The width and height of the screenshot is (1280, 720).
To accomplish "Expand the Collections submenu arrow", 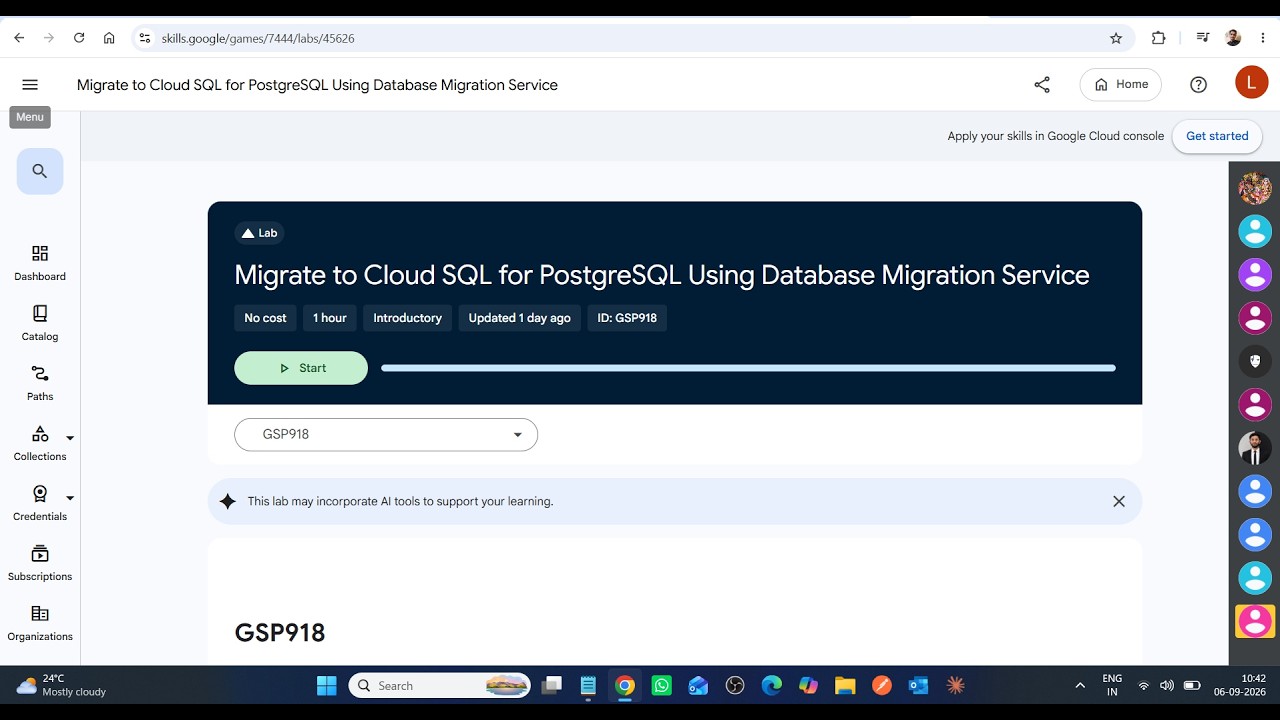I will point(70,438).
